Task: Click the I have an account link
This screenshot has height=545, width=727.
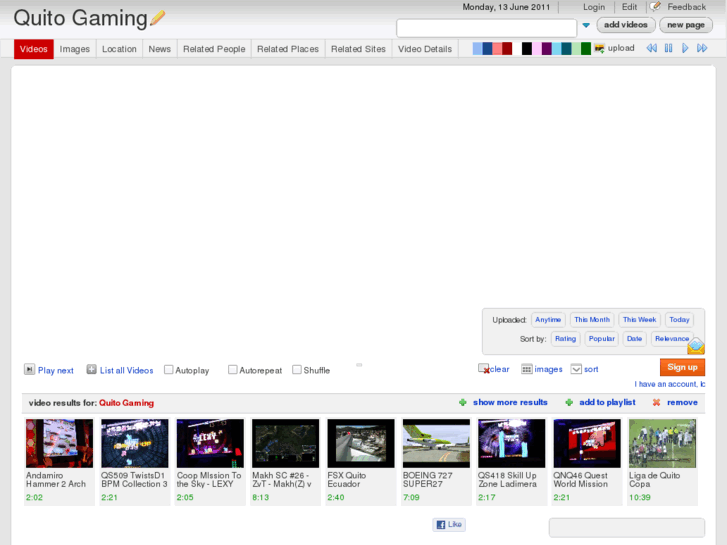Action: 670,384
